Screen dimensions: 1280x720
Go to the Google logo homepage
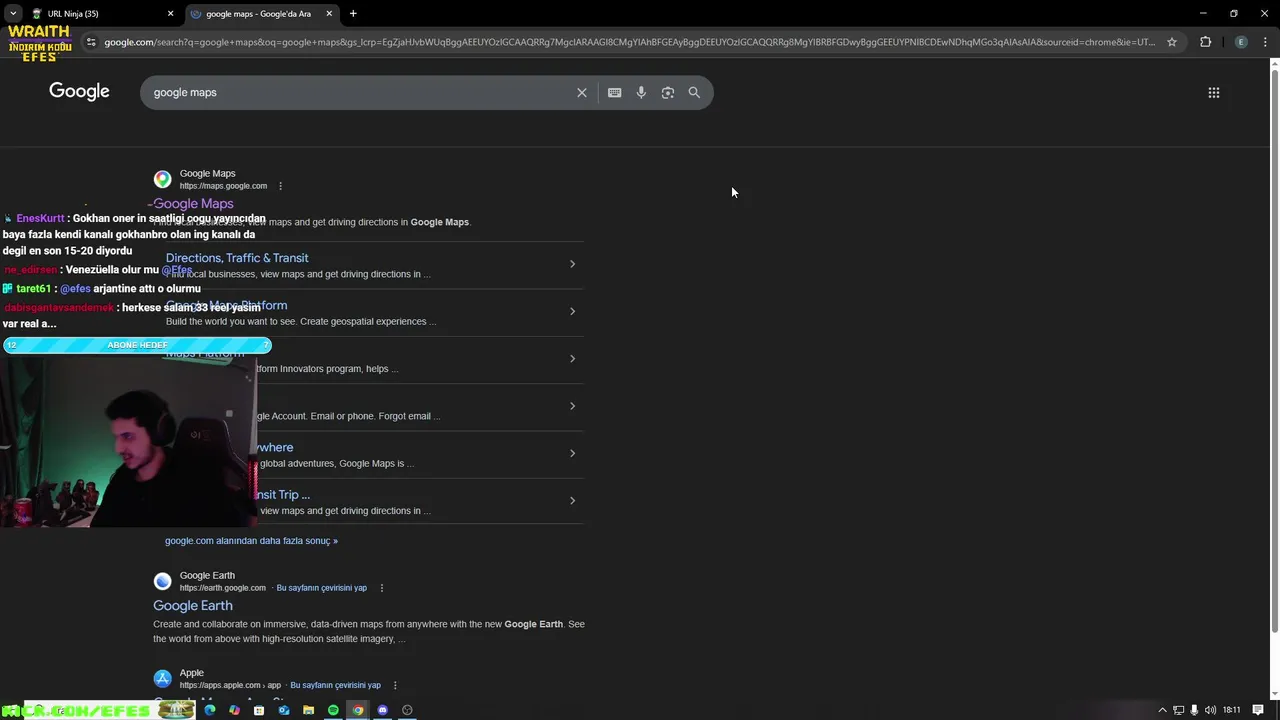79,91
